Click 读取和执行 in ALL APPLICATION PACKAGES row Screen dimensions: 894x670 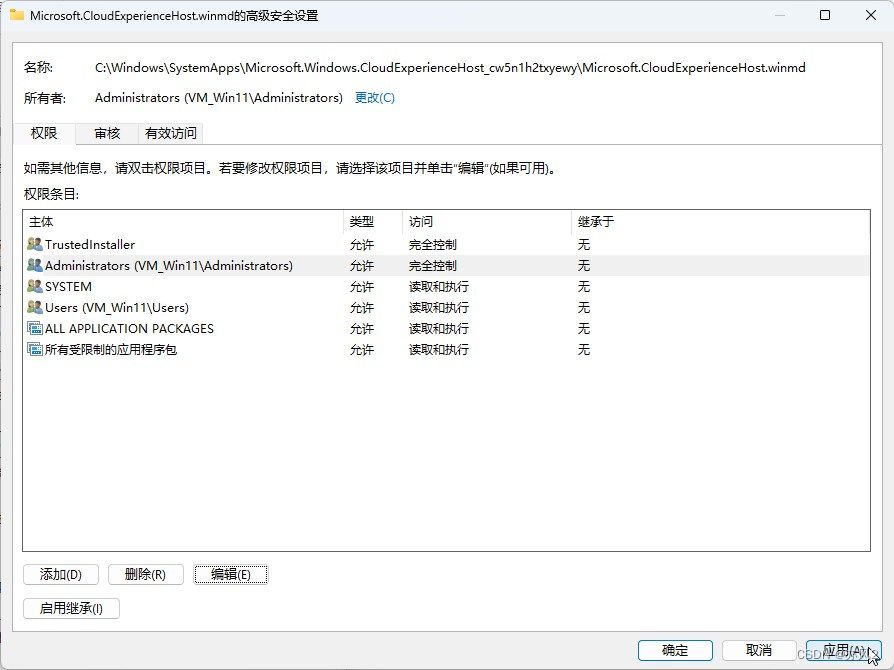pyautogui.click(x=438, y=329)
